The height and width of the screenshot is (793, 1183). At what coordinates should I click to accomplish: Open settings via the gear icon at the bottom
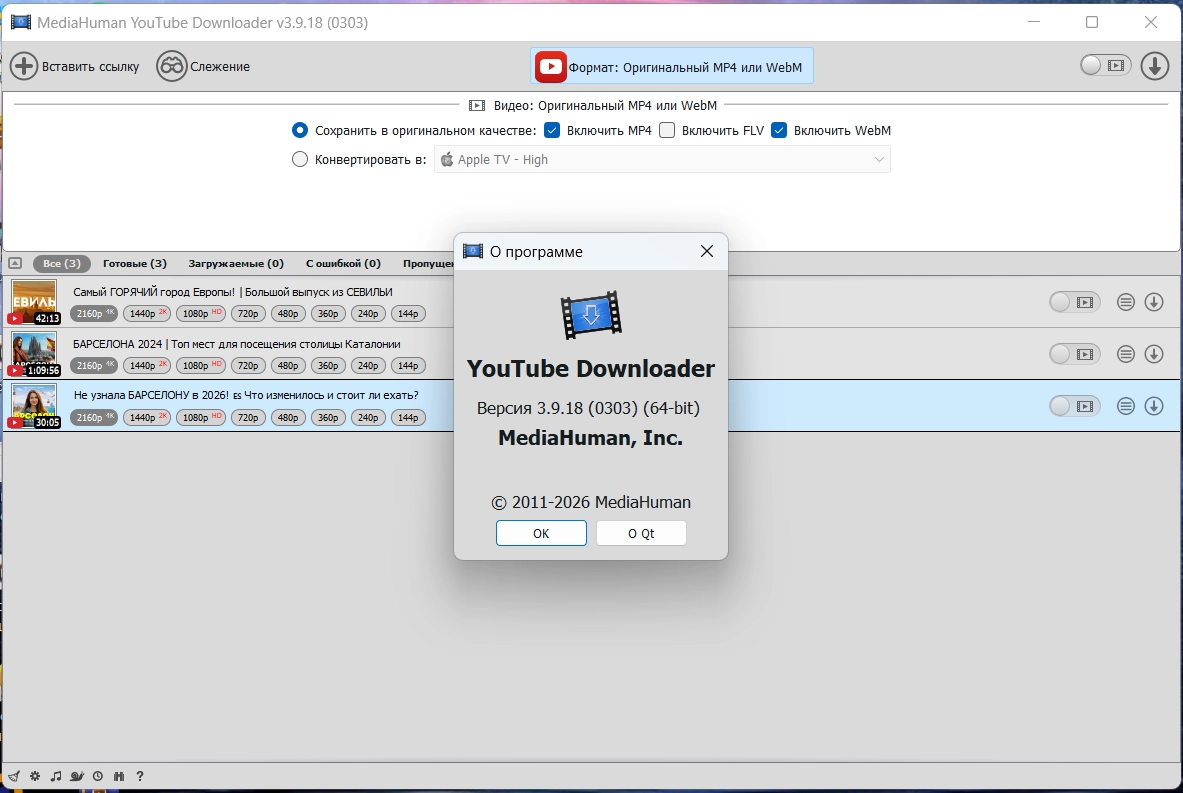tap(35, 776)
